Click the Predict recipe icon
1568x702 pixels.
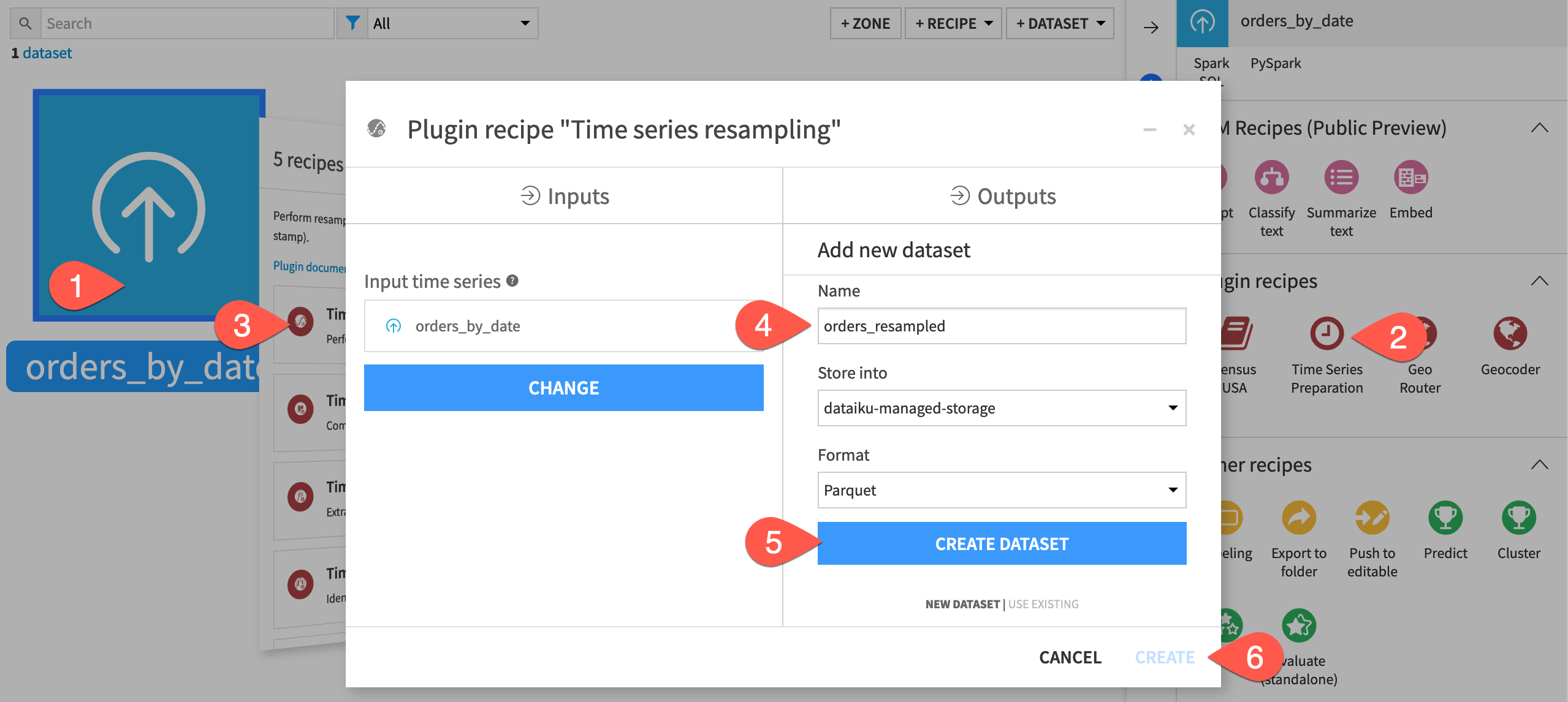pos(1445,518)
